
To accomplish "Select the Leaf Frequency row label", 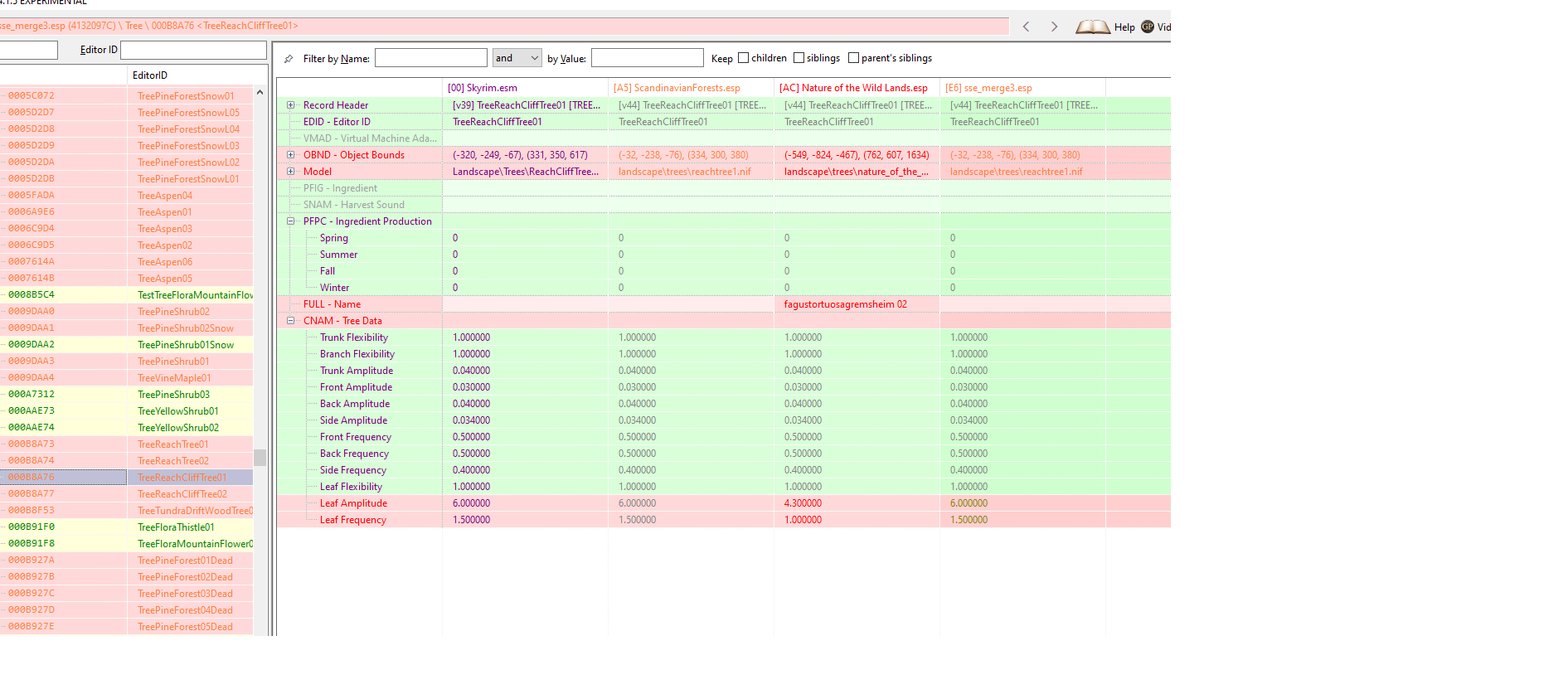I will [x=353, y=520].
